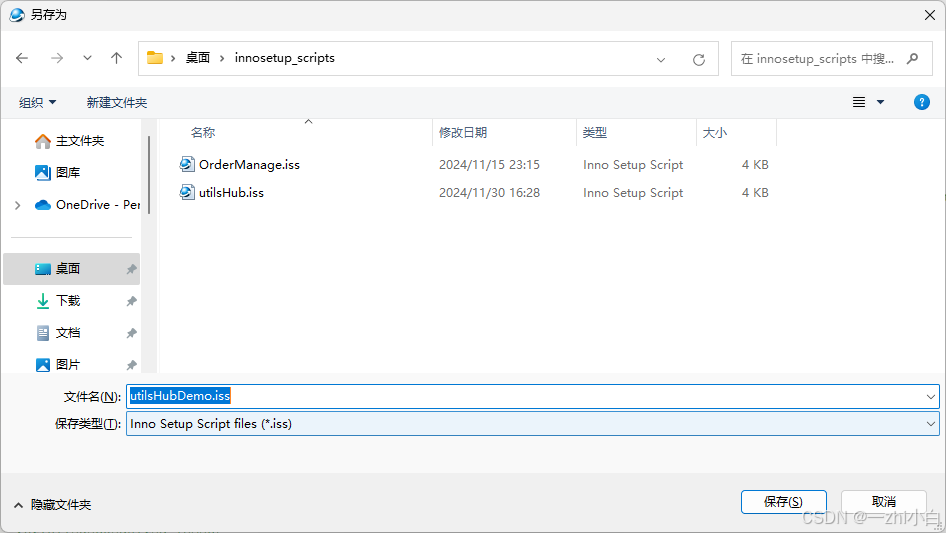This screenshot has height=533, width=946.
Task: Click the folder icon in address bar
Action: pyautogui.click(x=155, y=58)
